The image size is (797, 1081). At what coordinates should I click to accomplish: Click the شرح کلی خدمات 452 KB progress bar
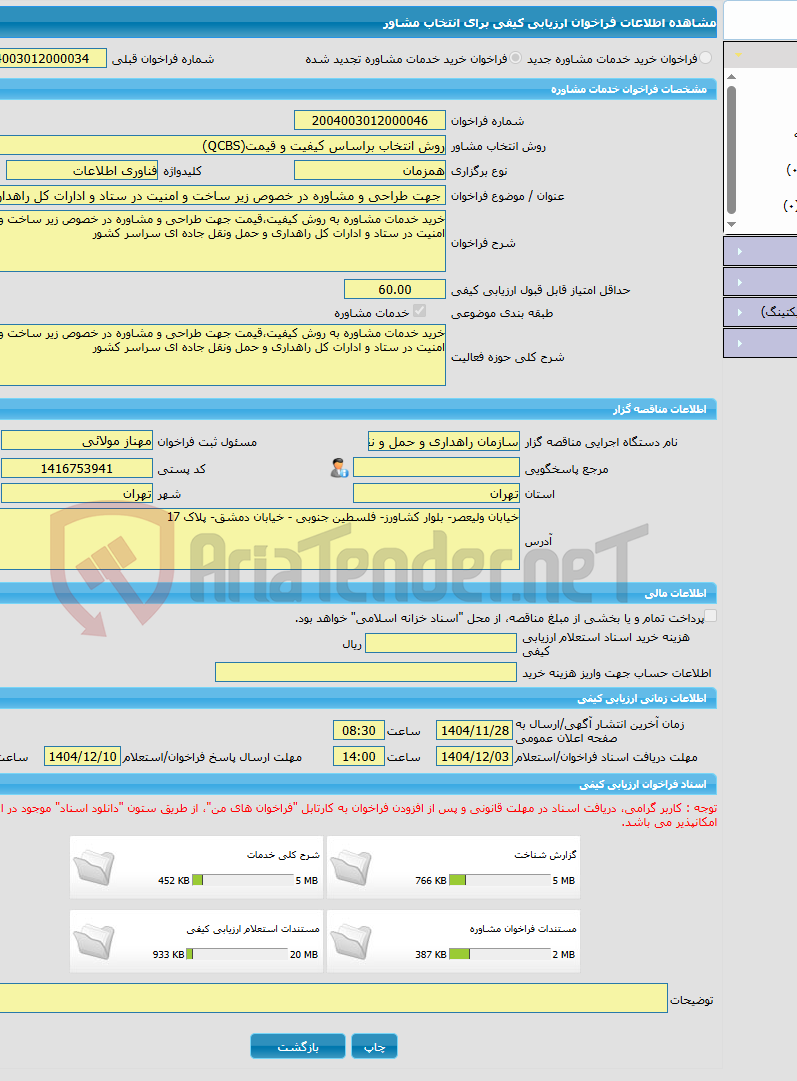click(243, 880)
